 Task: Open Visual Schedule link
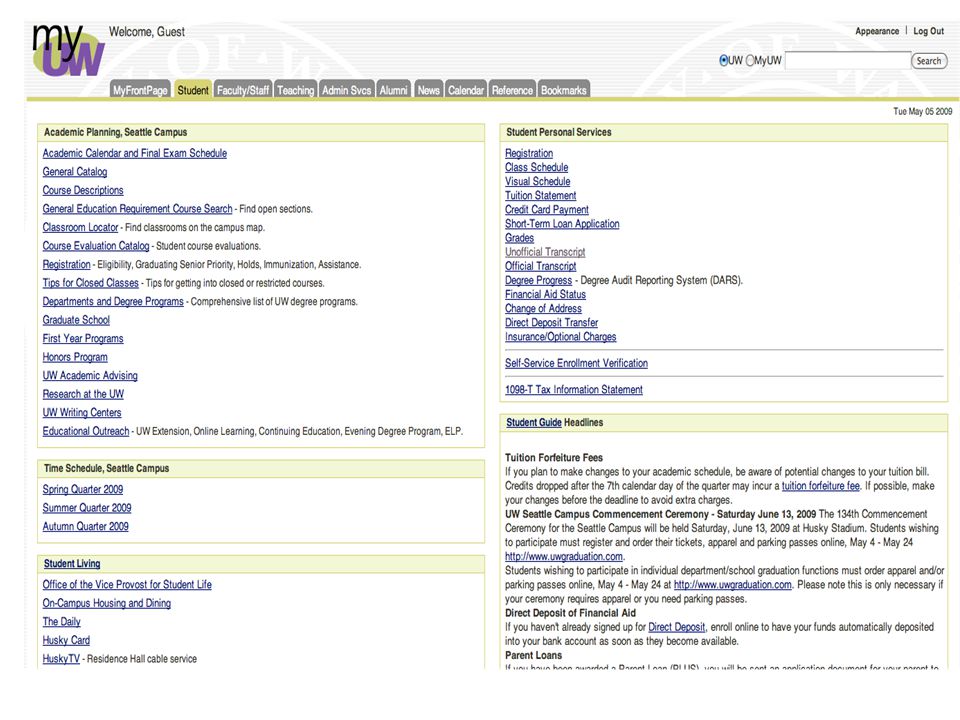(538, 181)
